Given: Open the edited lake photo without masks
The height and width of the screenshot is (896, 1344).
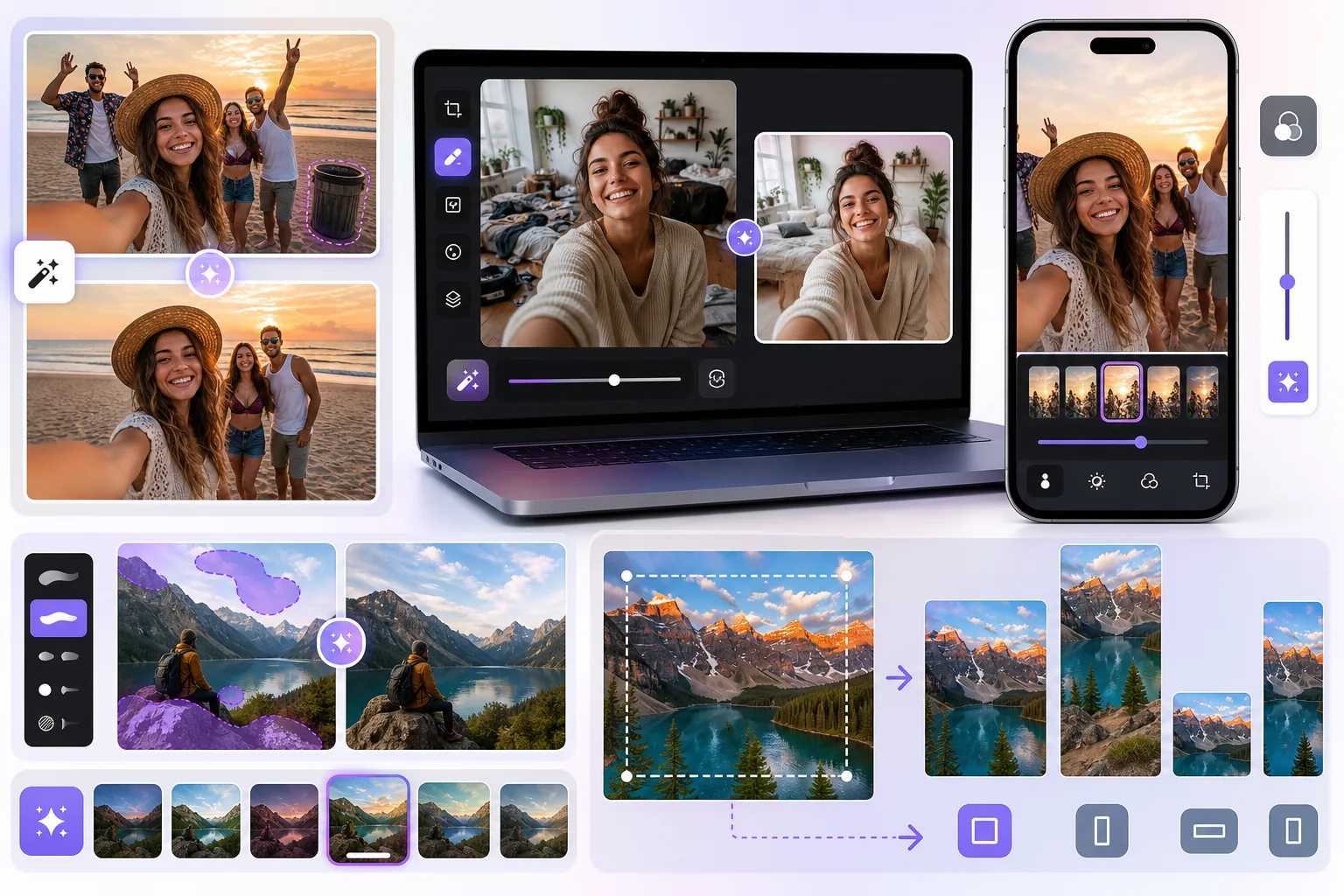Looking at the screenshot, I should 456,647.
